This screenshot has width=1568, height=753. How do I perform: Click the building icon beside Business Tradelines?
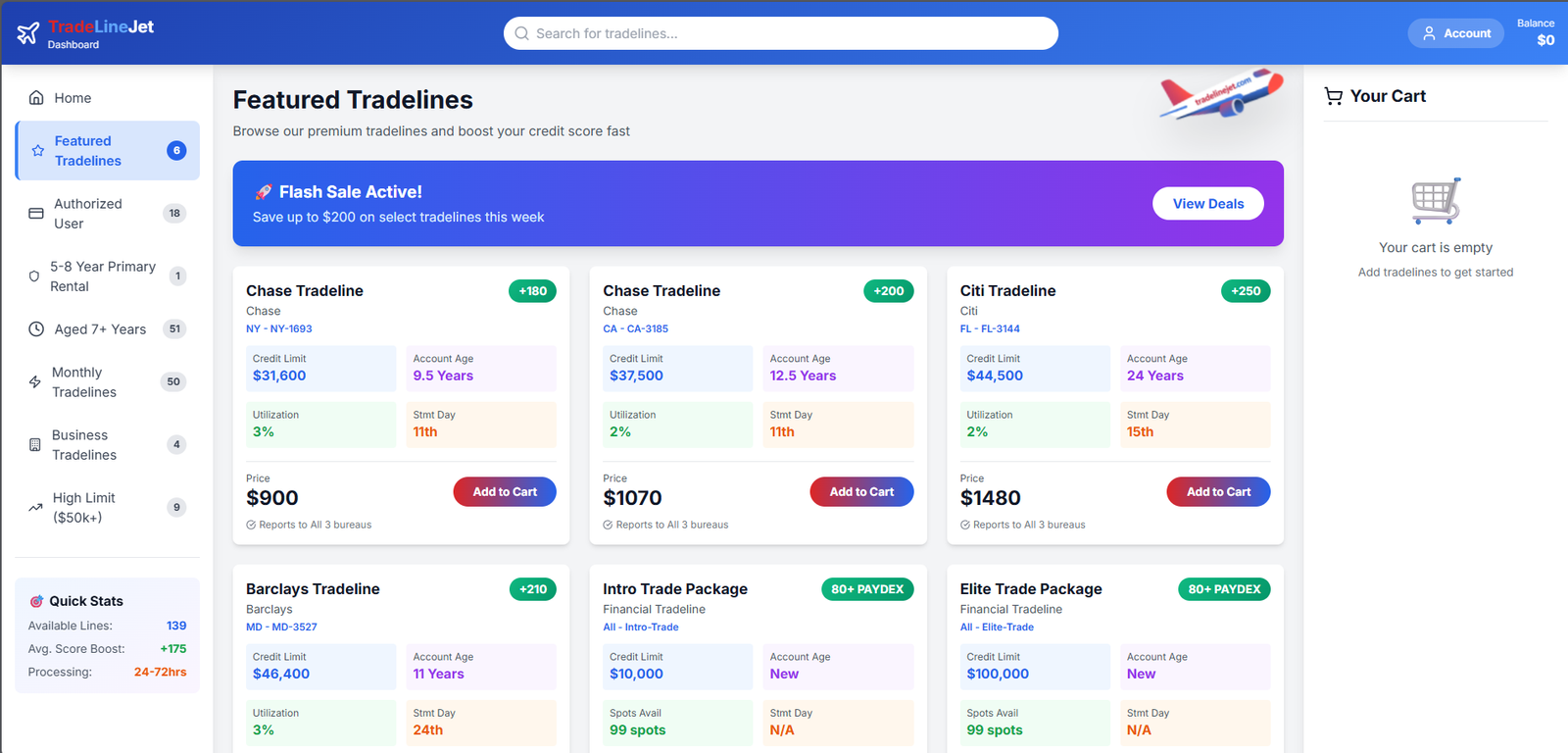coord(35,445)
